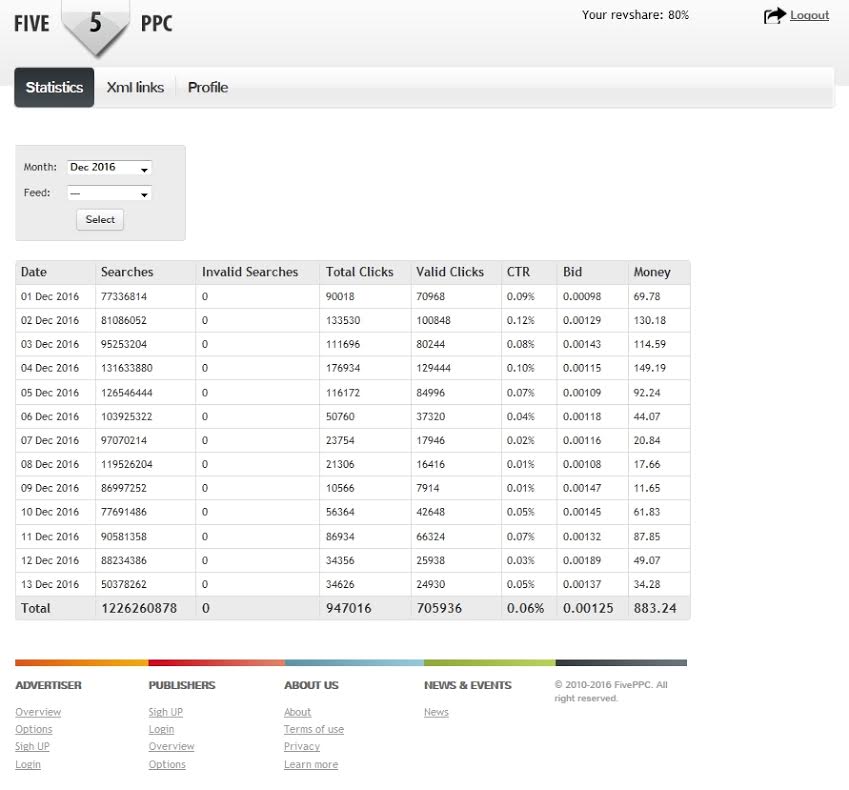
Task: Open the Statistics tab
Action: point(54,88)
